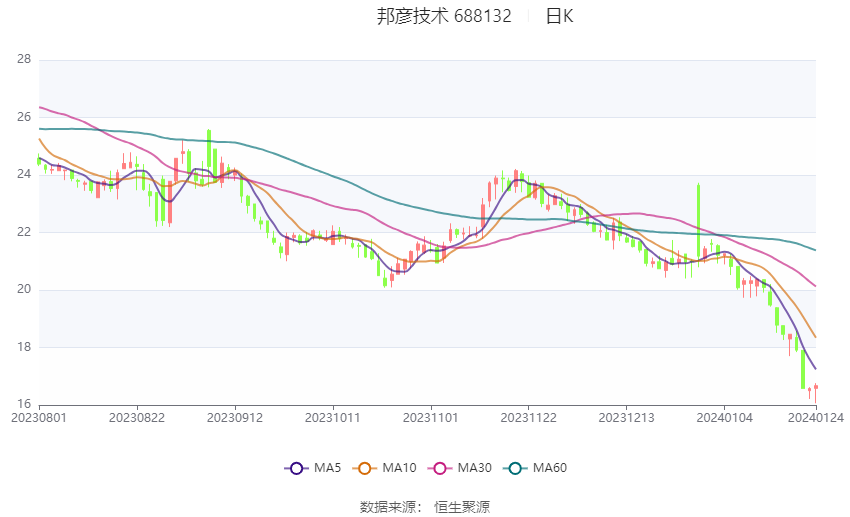Toggle the MA10 legend series
Screen dimensions: 850x517
[x=384, y=468]
